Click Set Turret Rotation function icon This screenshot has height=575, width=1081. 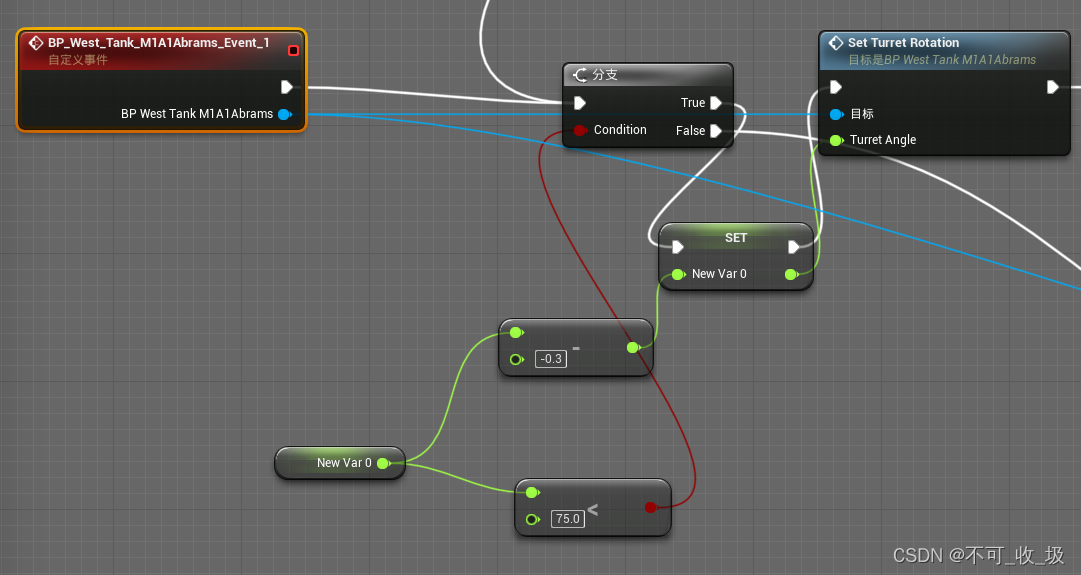point(836,43)
